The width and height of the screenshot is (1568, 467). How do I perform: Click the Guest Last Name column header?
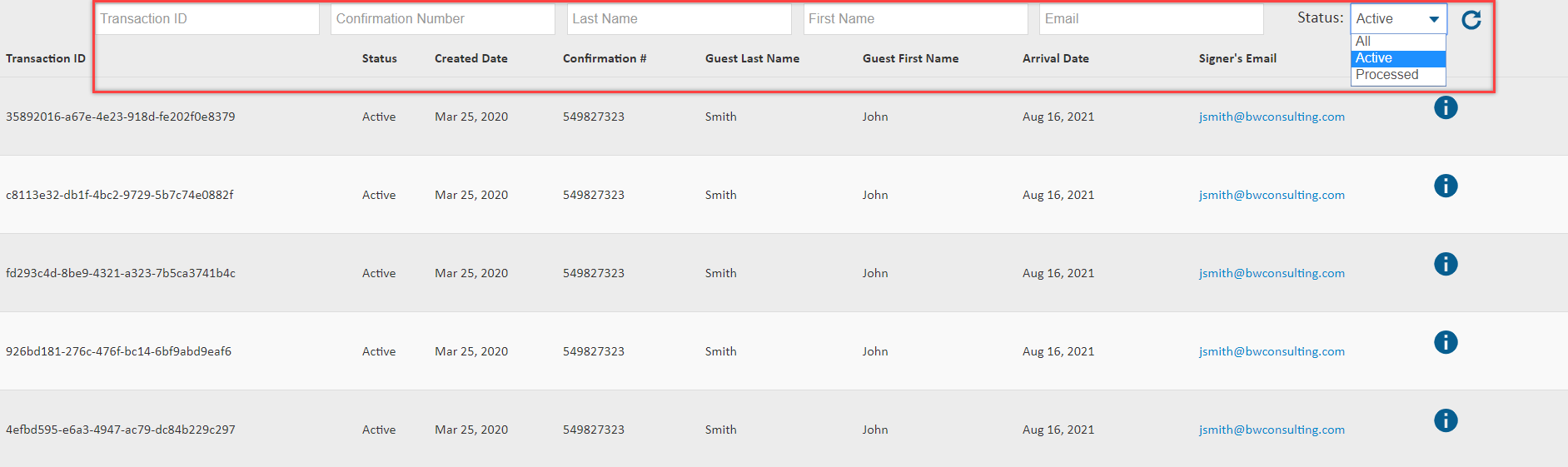tap(752, 58)
